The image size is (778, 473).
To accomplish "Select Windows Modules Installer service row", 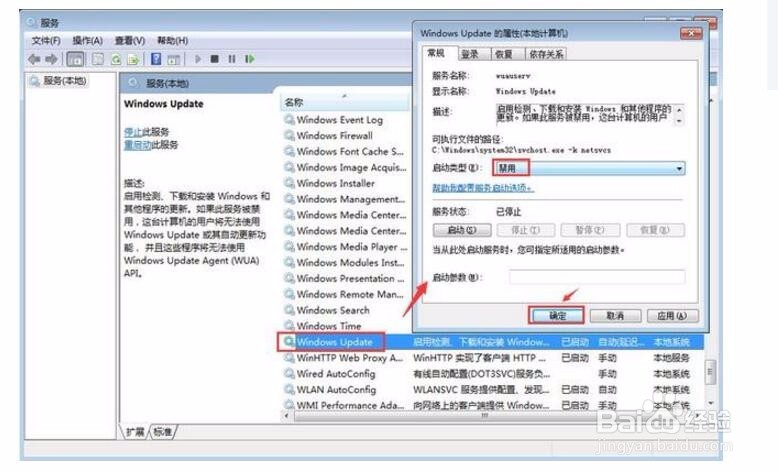I will click(351, 263).
